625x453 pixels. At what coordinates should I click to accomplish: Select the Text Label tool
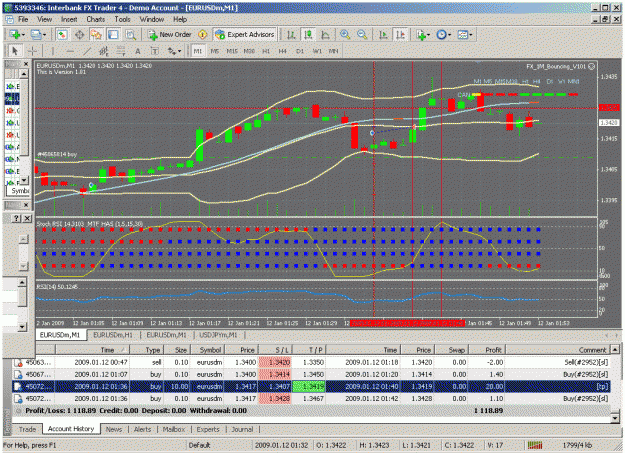click(x=154, y=51)
